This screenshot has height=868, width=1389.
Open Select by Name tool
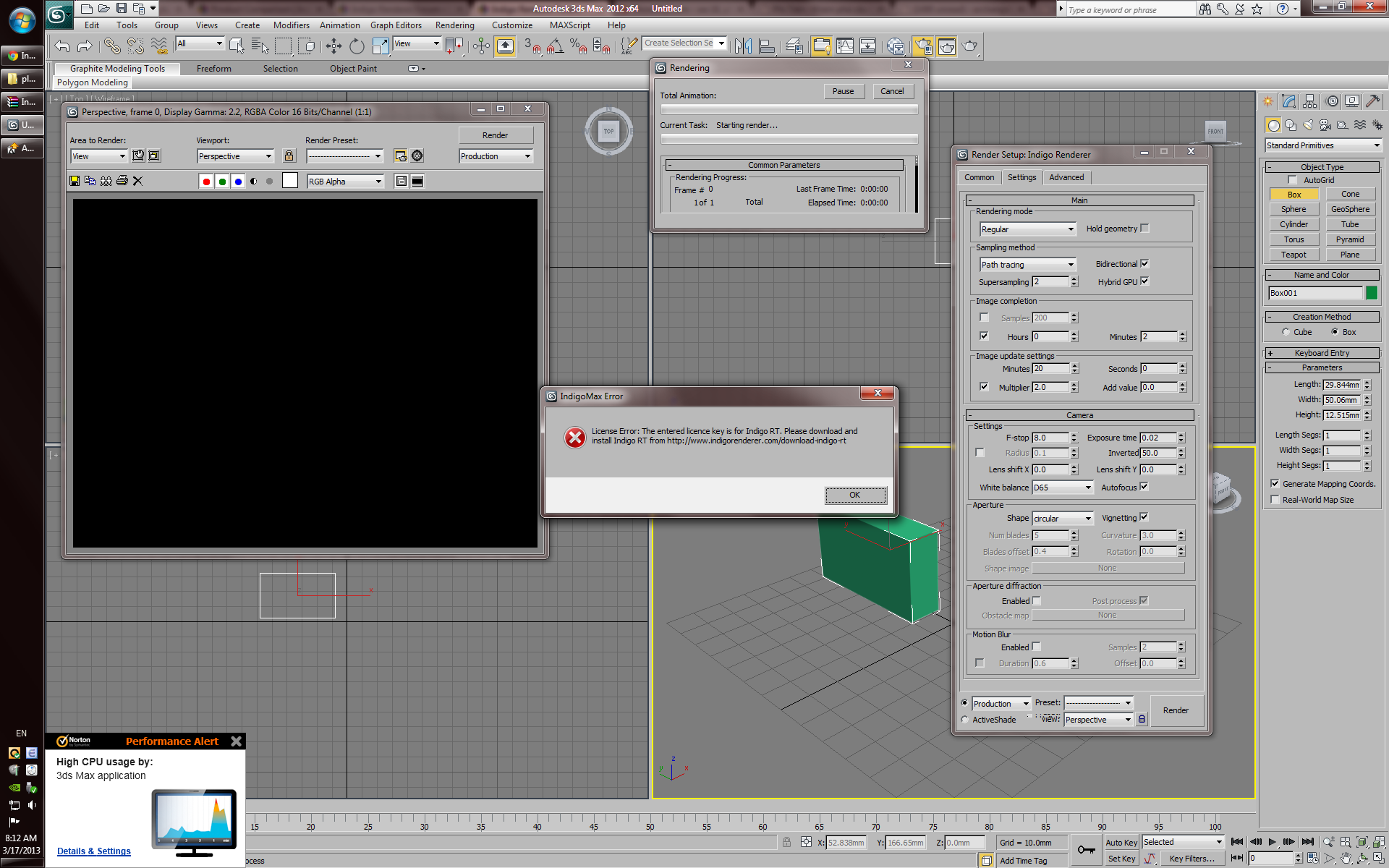[260, 46]
